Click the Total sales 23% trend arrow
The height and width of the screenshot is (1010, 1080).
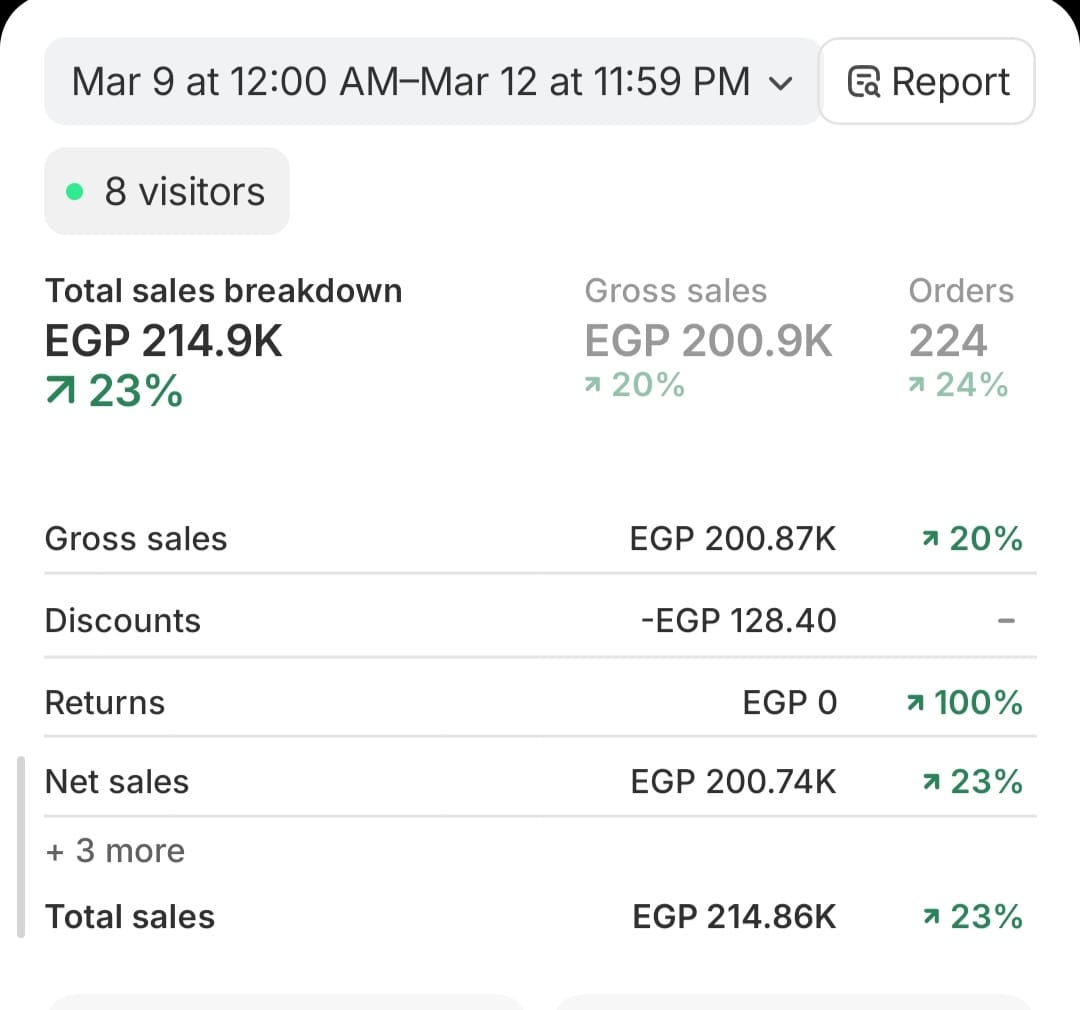pyautogui.click(x=931, y=918)
